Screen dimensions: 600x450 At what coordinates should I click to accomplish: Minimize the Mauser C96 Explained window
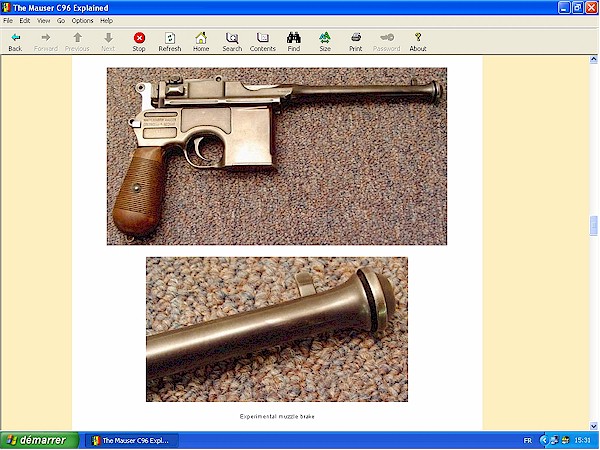[564, 8]
